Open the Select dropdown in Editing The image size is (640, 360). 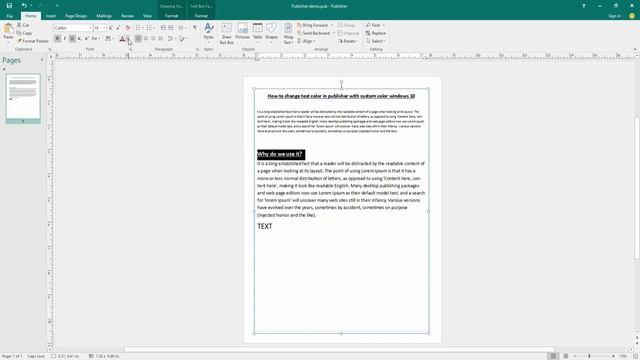[375, 41]
